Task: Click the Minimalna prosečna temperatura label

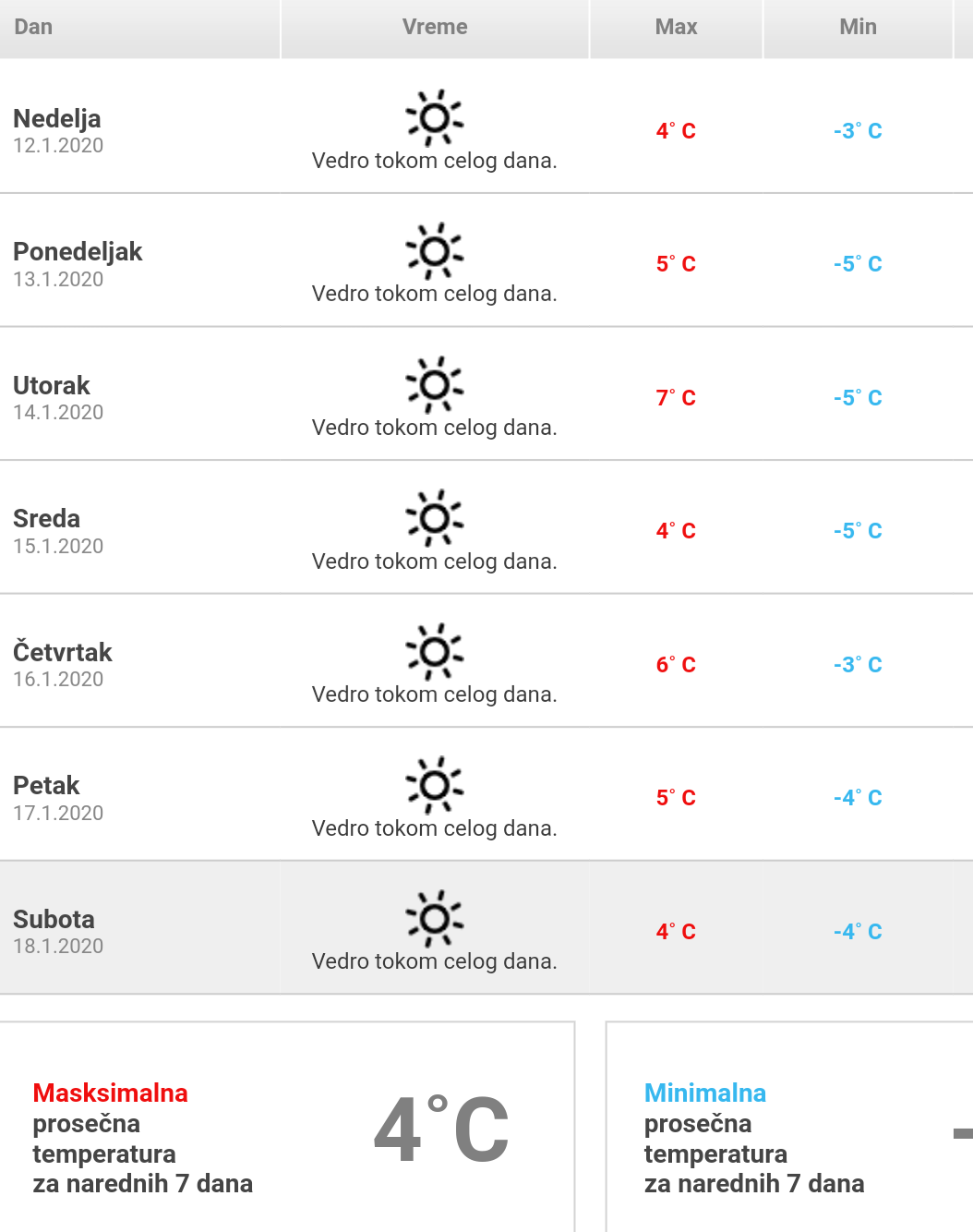Action: pyautogui.click(x=753, y=1138)
